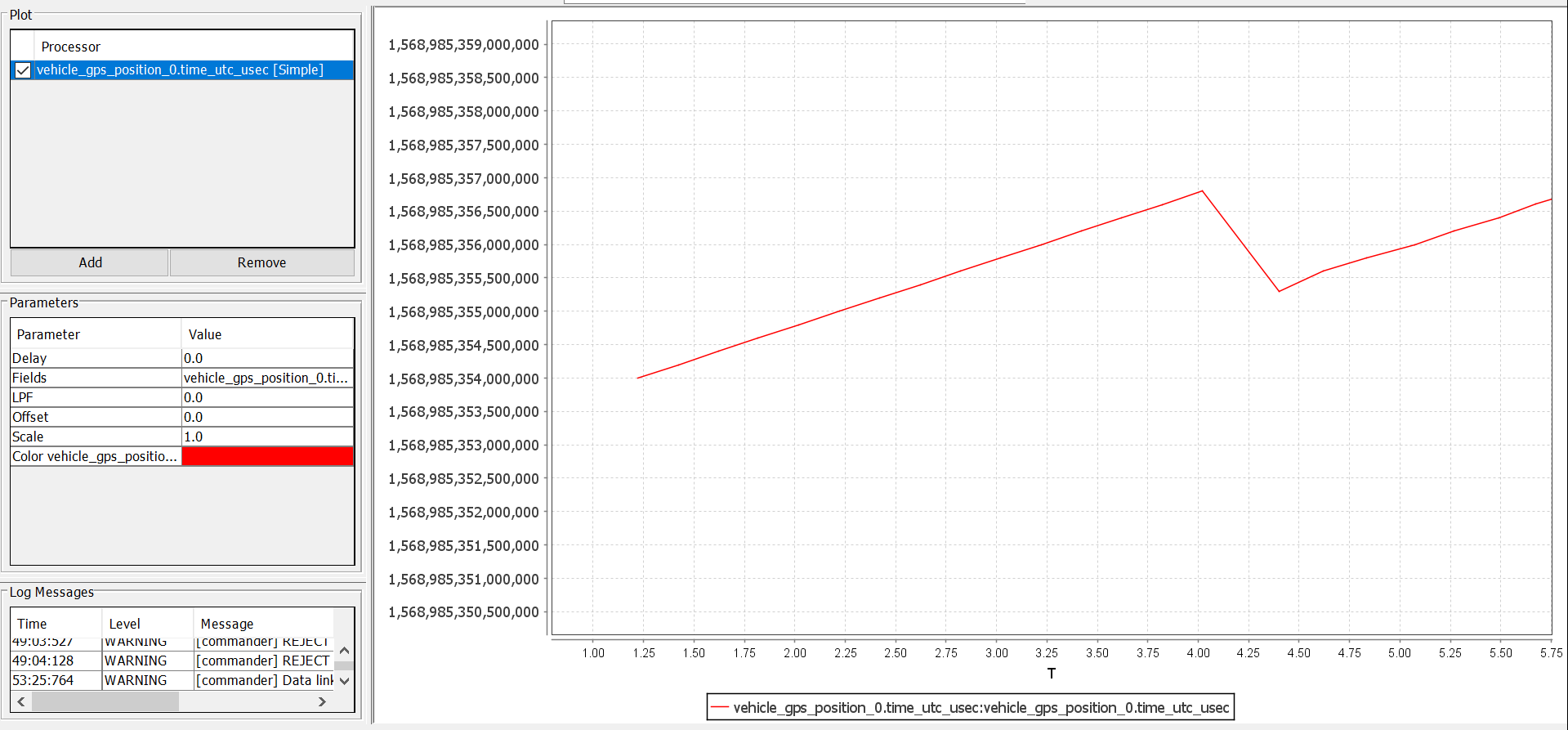Click the 1,568,985,354,000,000 y-axis label
The height and width of the screenshot is (730, 1568).
463,379
